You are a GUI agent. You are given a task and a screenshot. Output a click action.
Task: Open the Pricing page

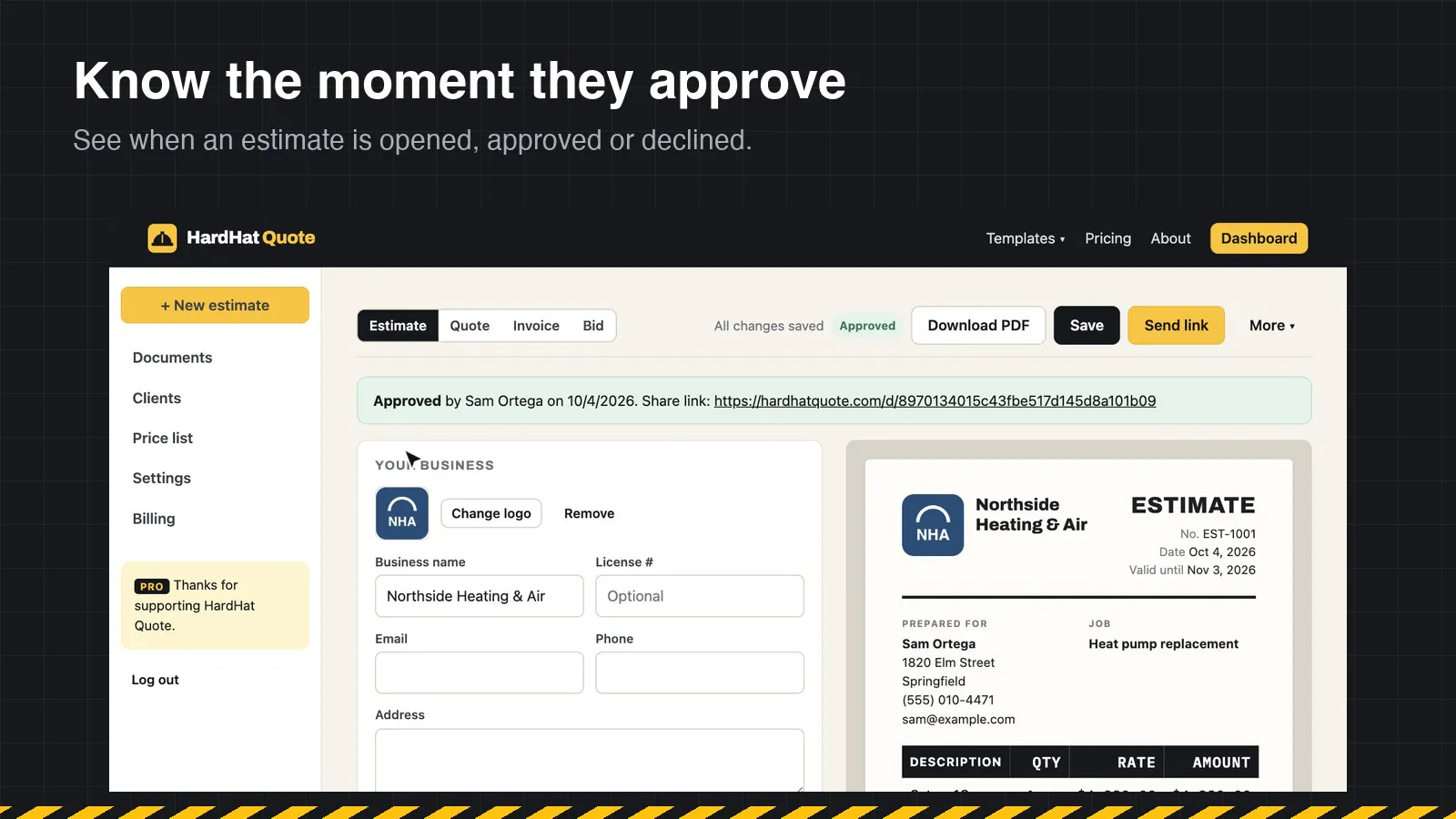pyautogui.click(x=1108, y=238)
